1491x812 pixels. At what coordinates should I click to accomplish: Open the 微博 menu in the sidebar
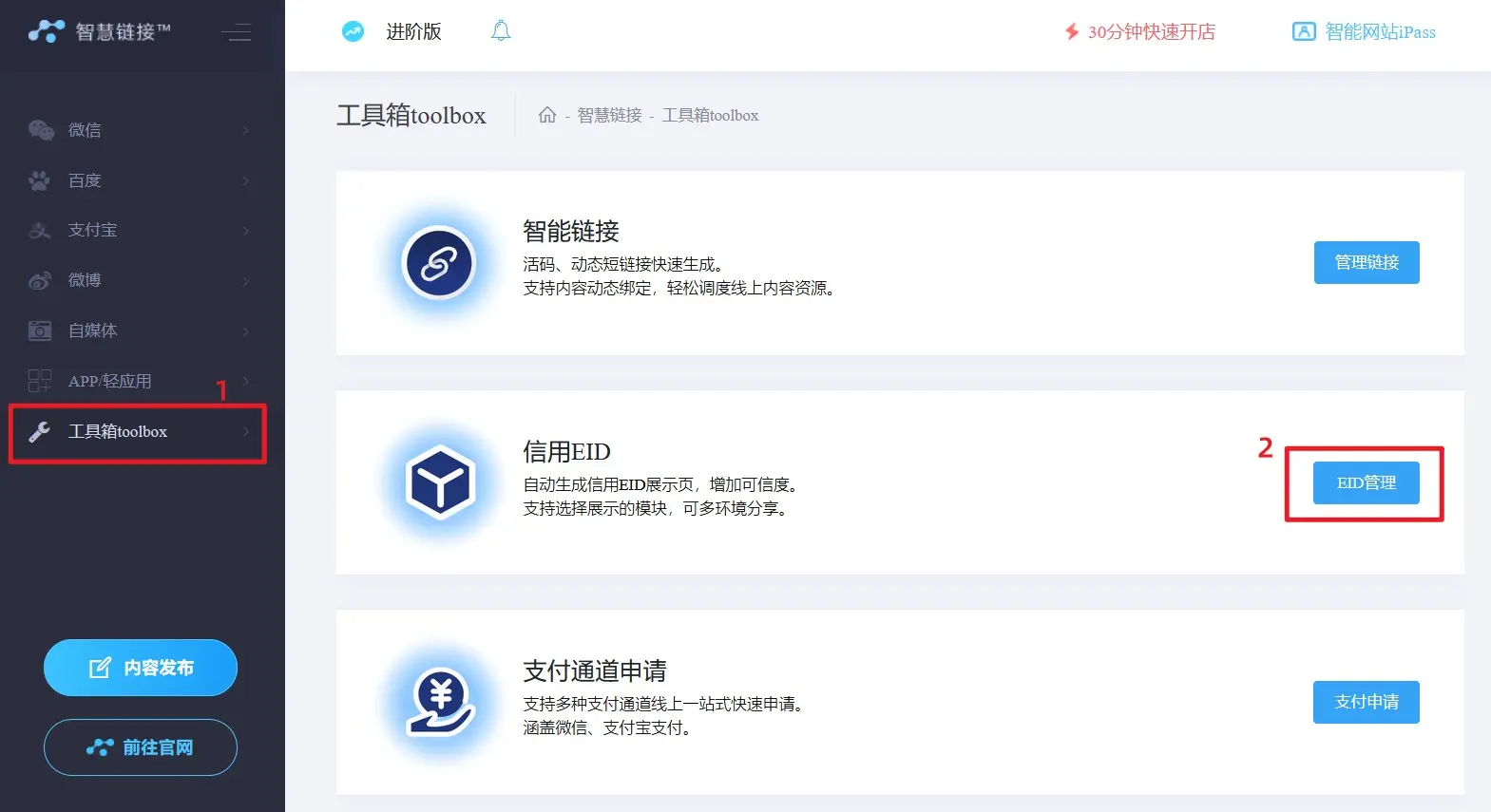tap(85, 280)
